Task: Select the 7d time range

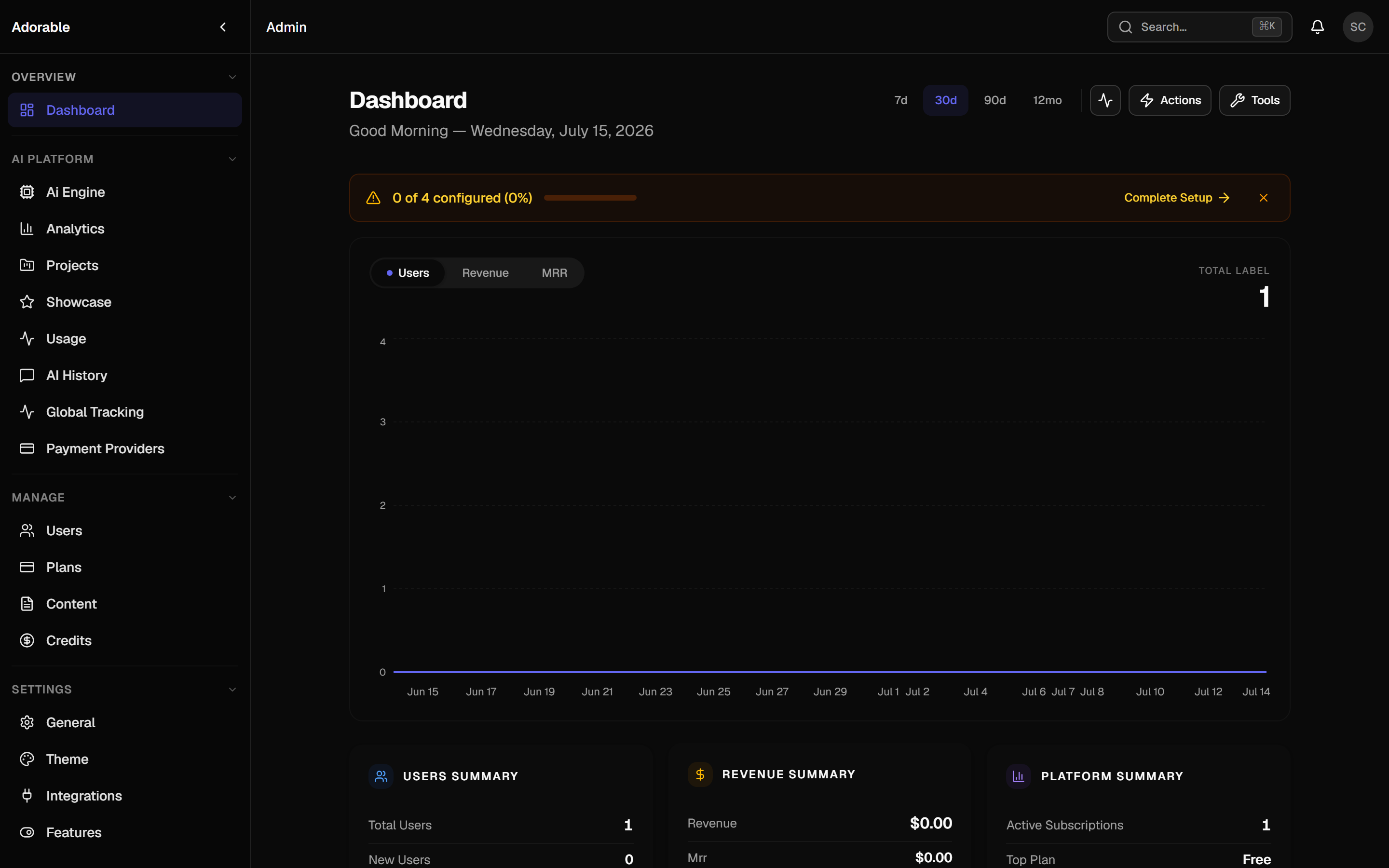Action: 900,100
